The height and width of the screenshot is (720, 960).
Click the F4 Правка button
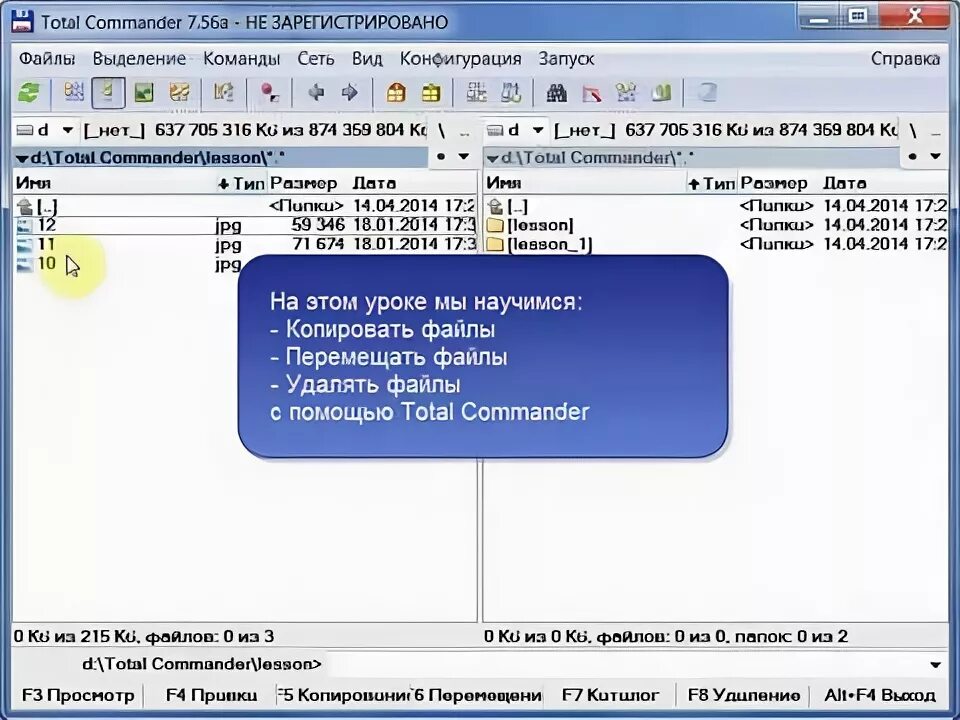click(211, 696)
